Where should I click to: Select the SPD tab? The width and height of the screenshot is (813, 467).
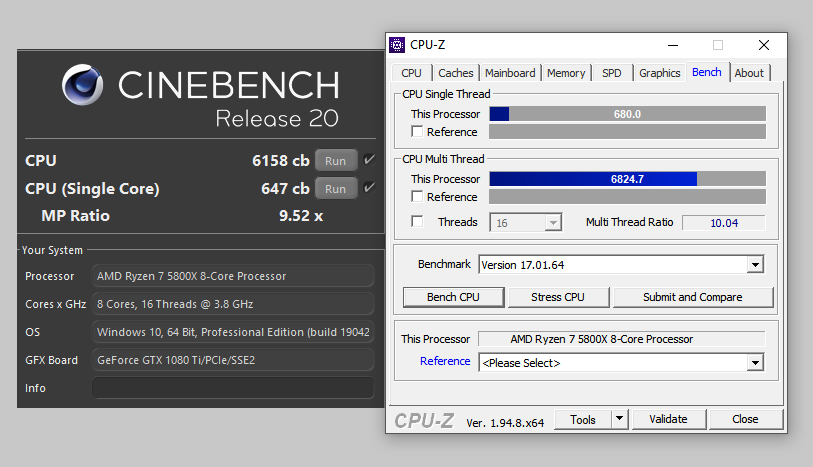coord(612,73)
